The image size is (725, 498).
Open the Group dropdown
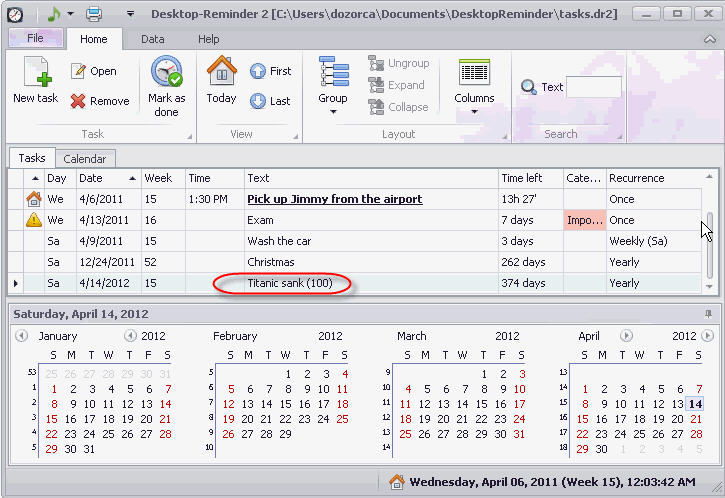click(333, 111)
